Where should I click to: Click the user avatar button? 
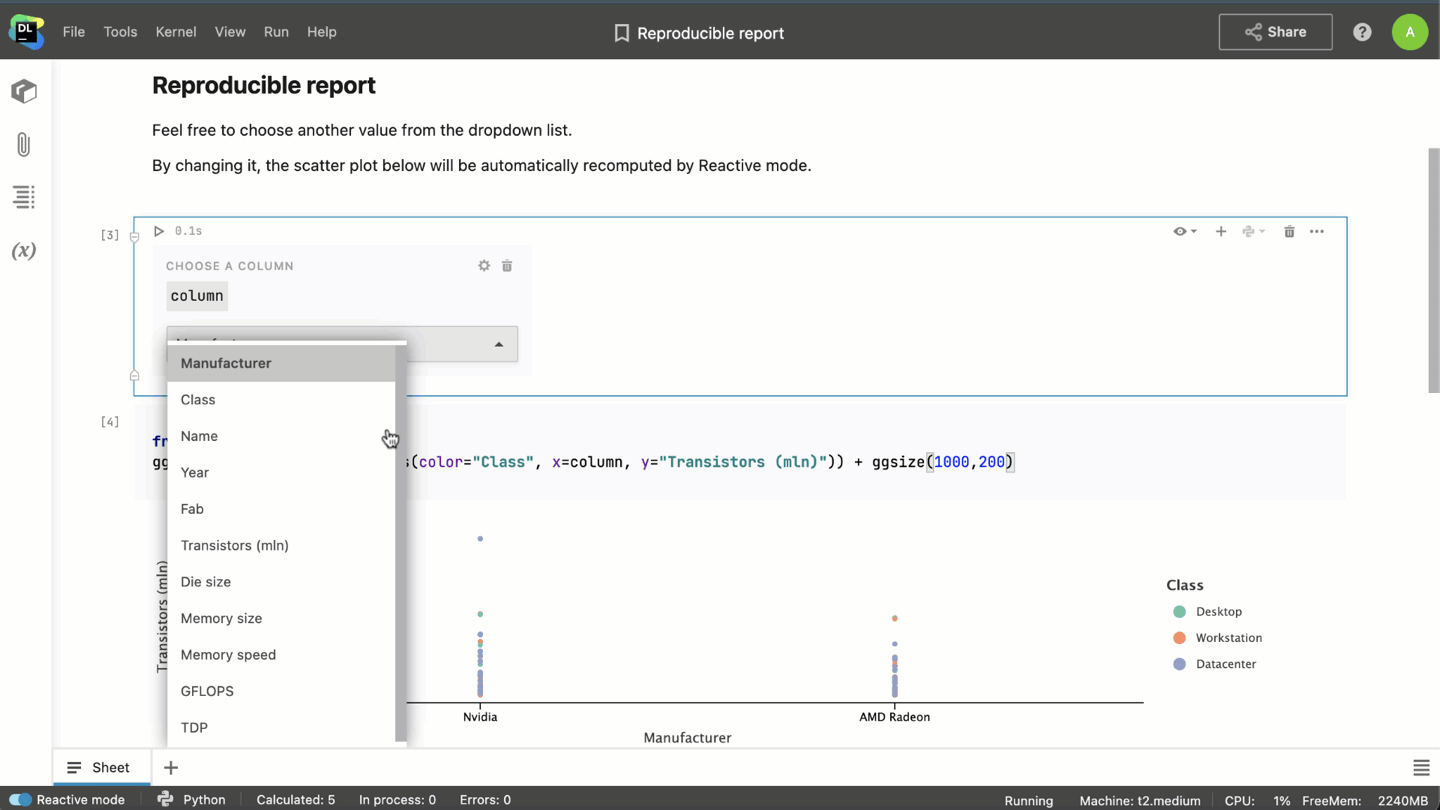click(x=1409, y=32)
